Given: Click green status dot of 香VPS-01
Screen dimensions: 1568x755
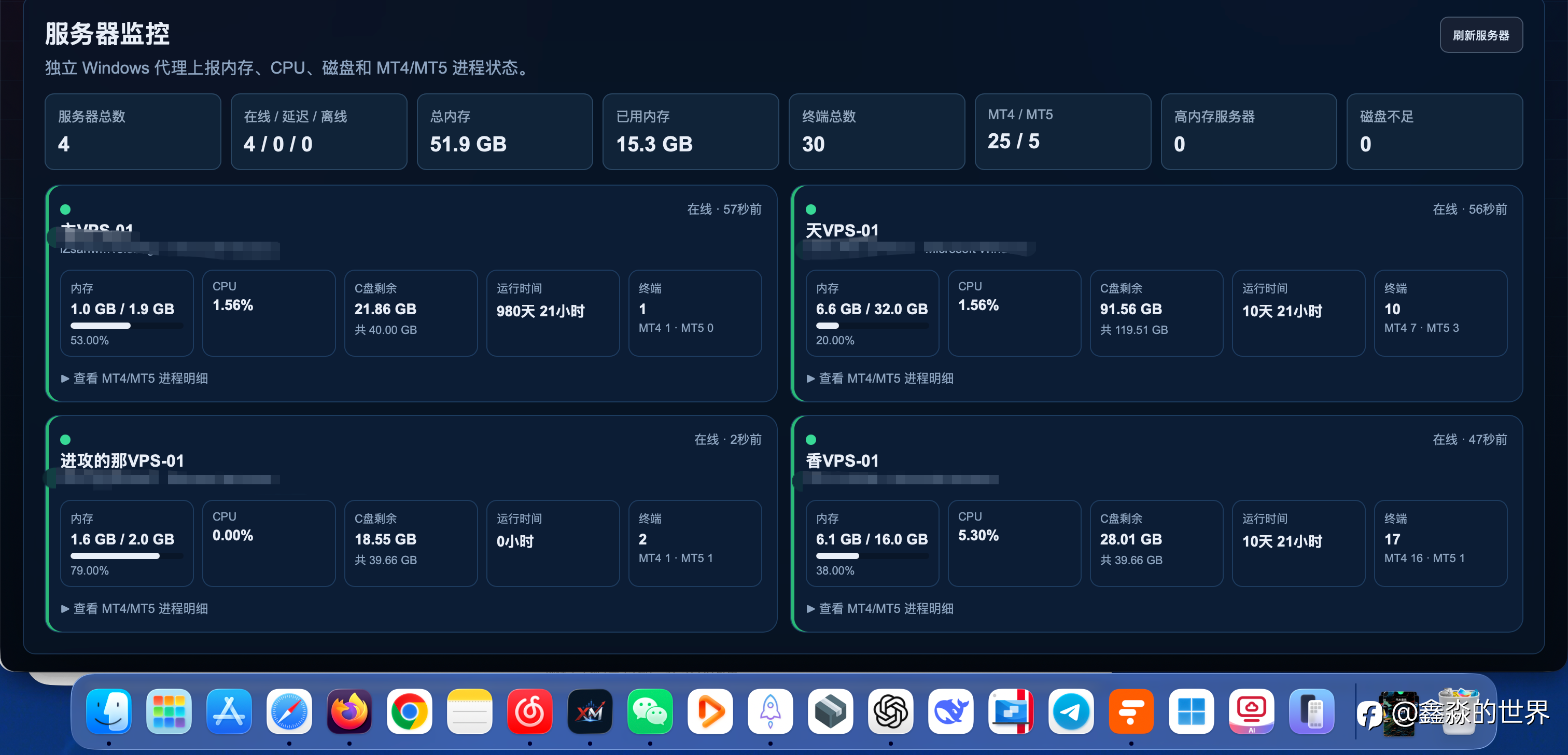Looking at the screenshot, I should coord(811,440).
